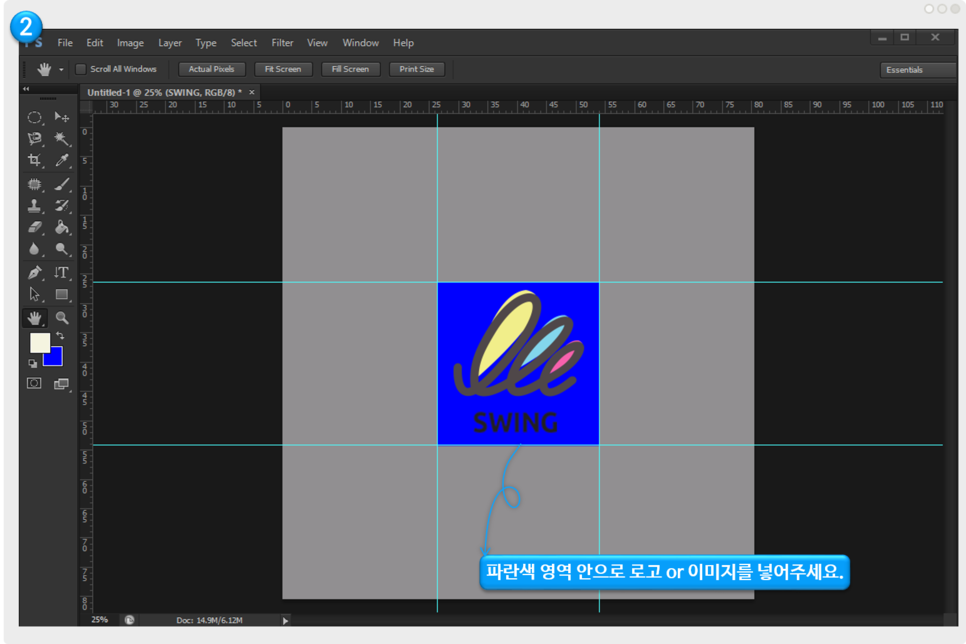Pick the Magic Wand tool
The height and width of the screenshot is (644, 966).
[x=62, y=139]
